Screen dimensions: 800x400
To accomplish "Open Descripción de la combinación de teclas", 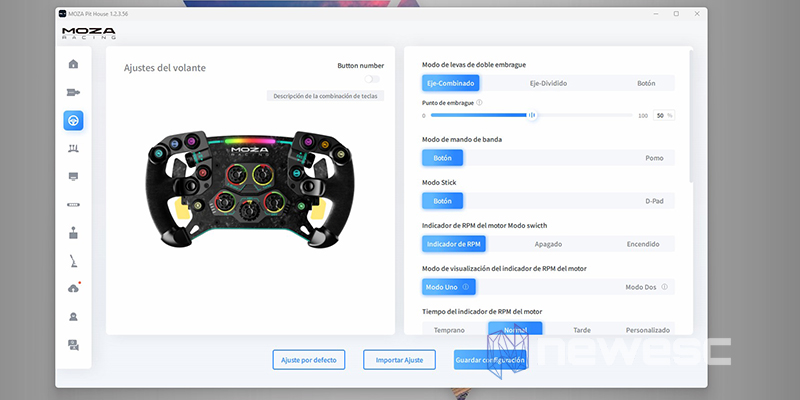I will 326,96.
